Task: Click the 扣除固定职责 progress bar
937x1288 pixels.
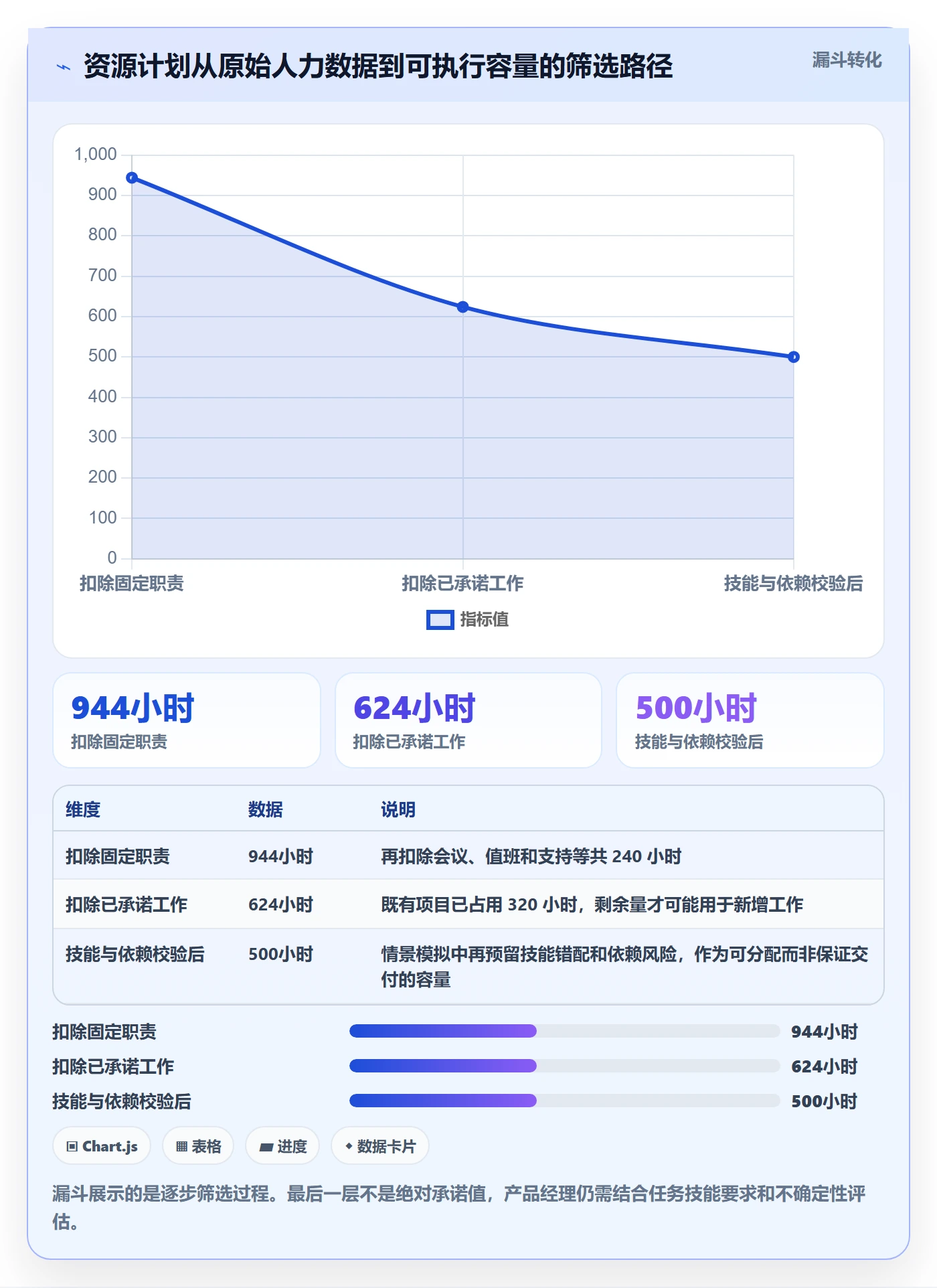Action: tap(564, 1031)
